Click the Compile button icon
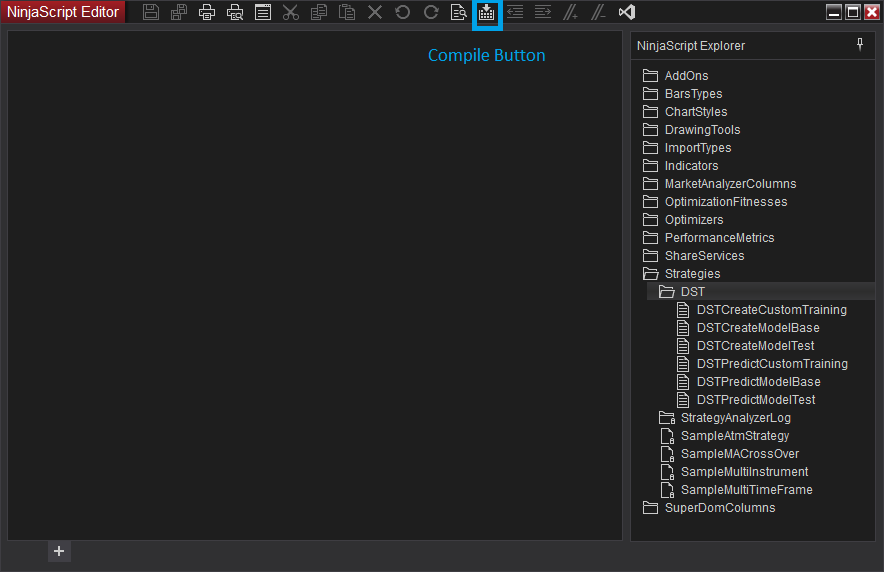884x572 pixels. 487,12
